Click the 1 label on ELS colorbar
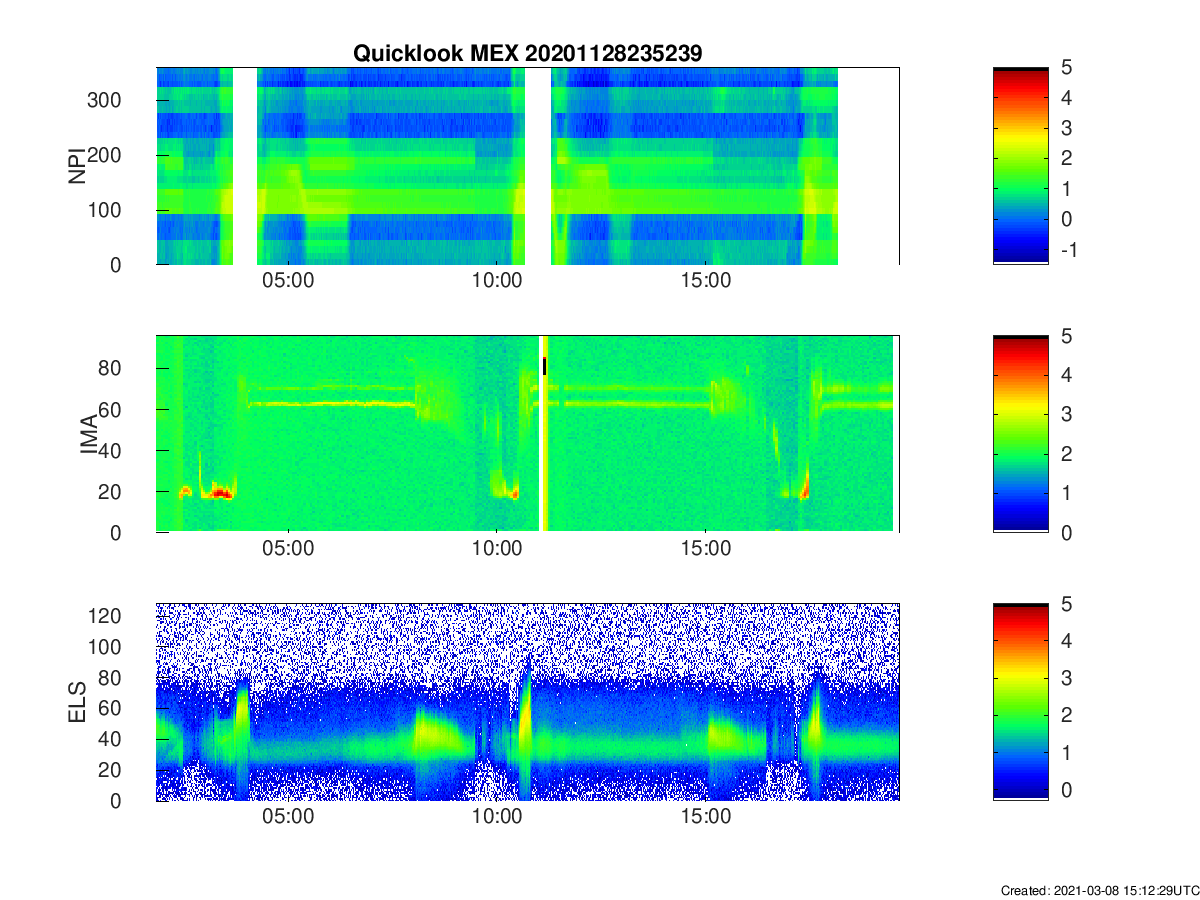The height and width of the screenshot is (900, 1200). pos(1066,752)
